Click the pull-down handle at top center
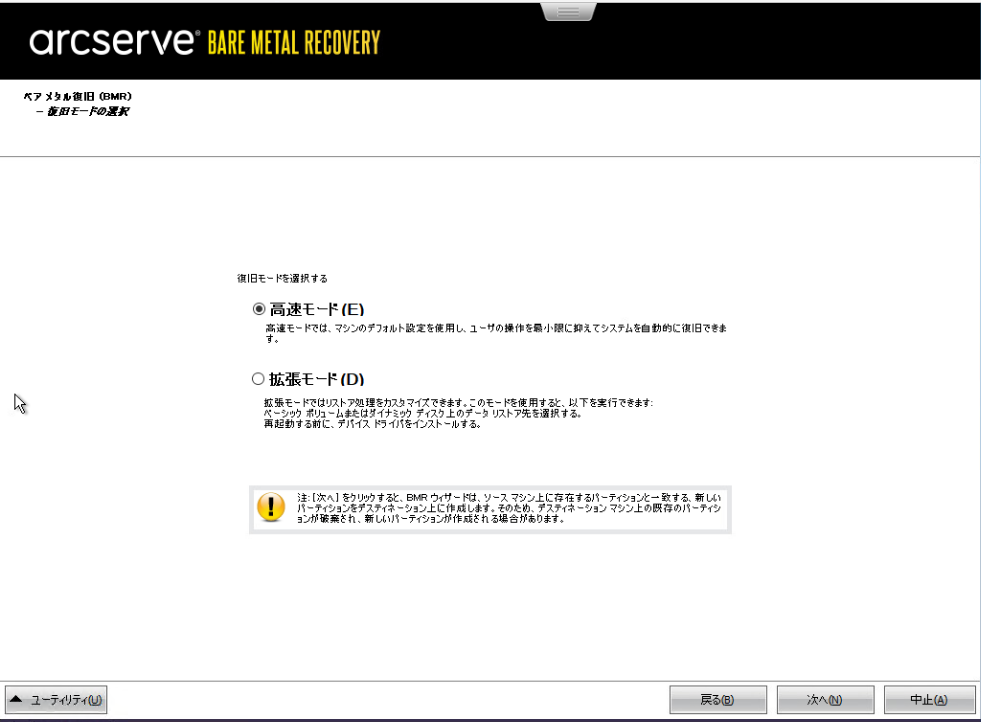981x722 pixels. [569, 11]
